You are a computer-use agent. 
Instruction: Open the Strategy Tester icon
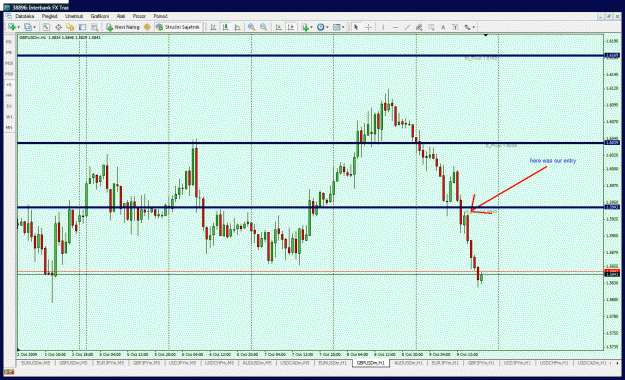95,27
